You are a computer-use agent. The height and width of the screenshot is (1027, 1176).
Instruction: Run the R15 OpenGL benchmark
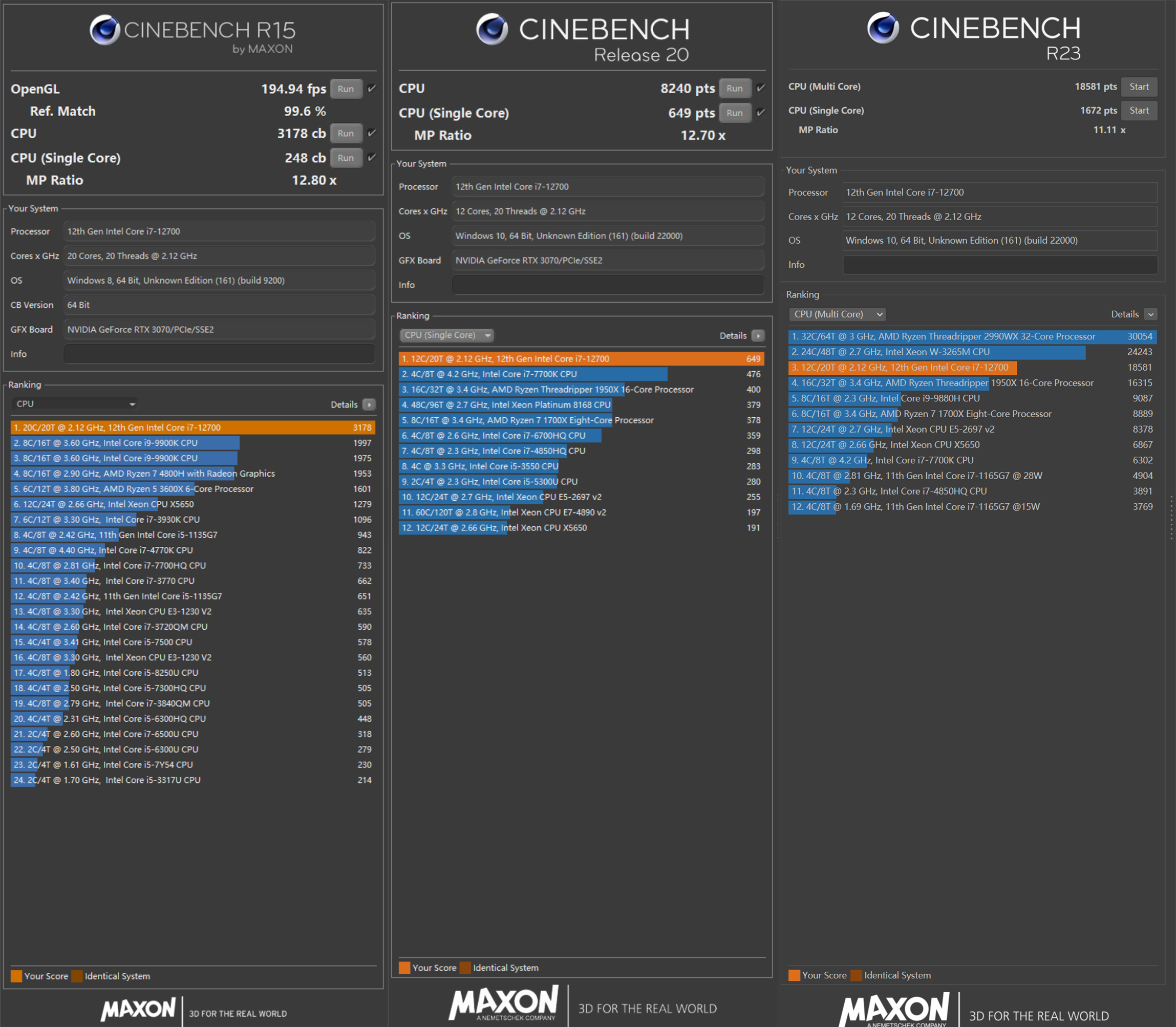coord(346,89)
